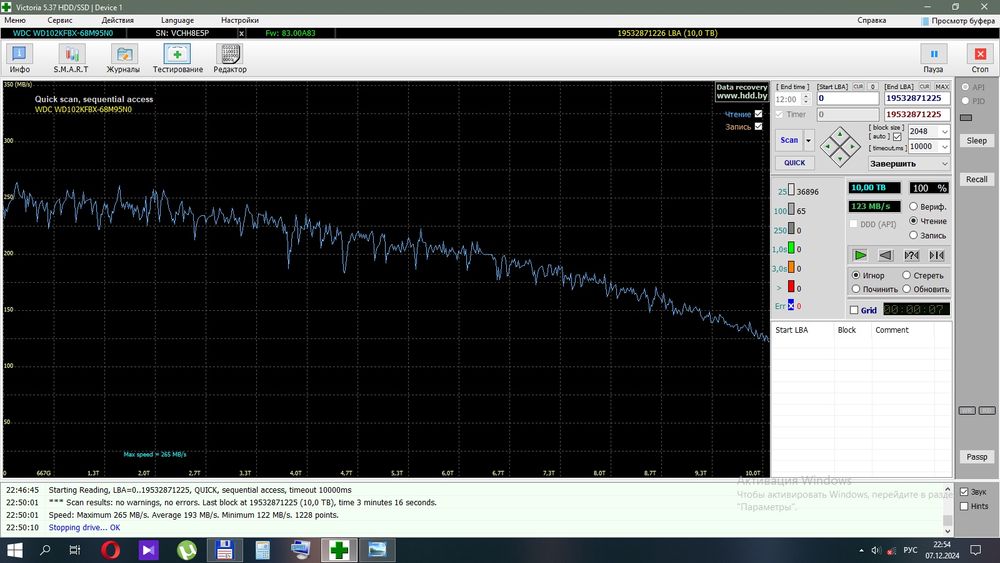Click the Opera browser taskbar icon
Image resolution: width=1000 pixels, height=563 pixels.
(109, 549)
